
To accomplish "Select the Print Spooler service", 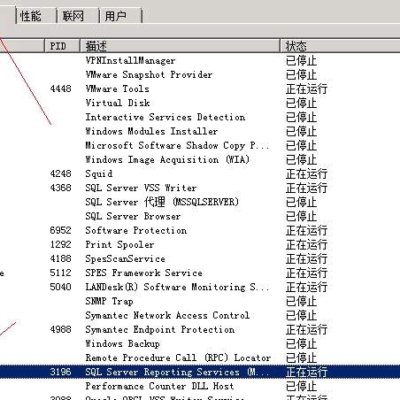I will [200, 245].
